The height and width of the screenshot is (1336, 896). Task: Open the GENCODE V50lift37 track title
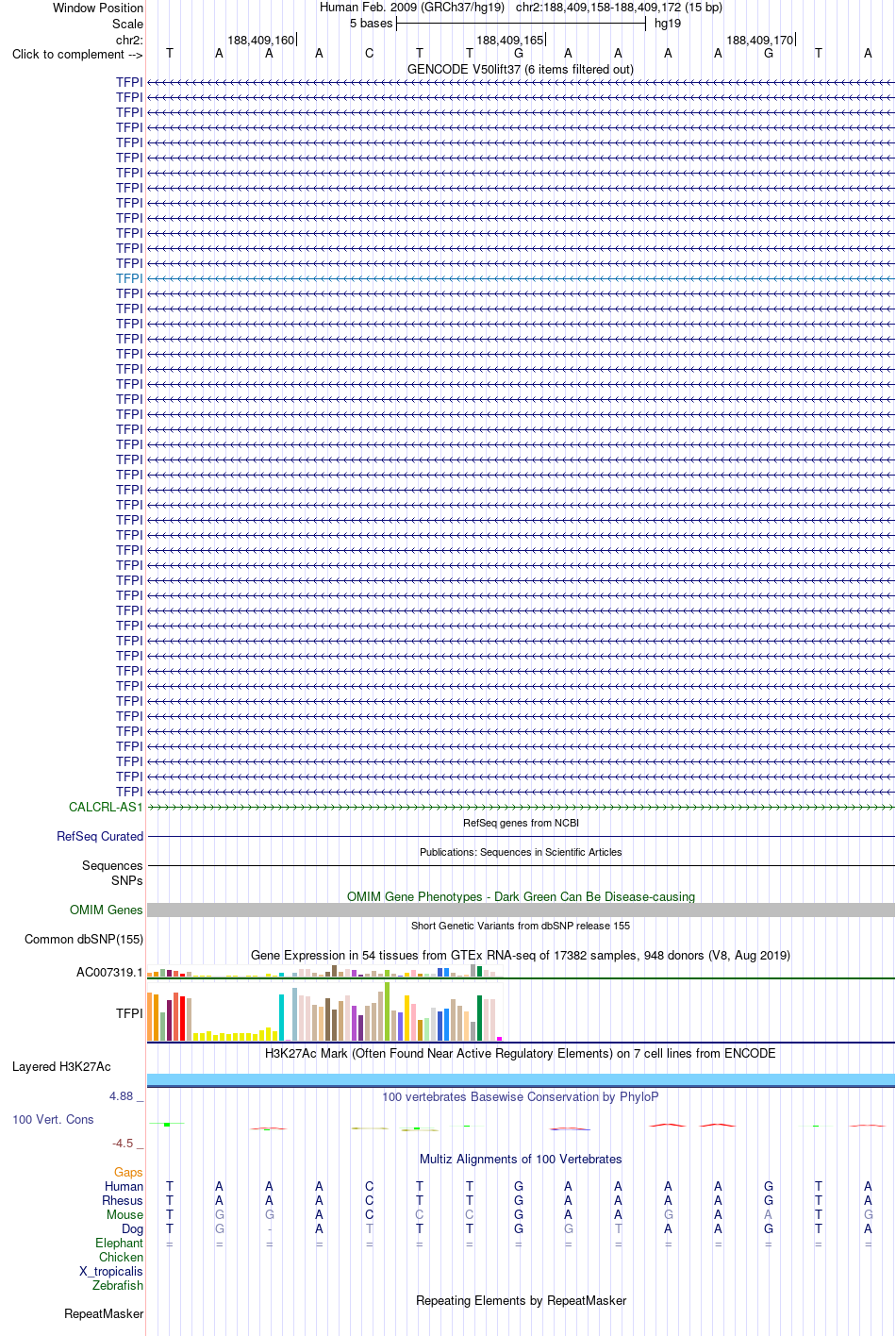click(x=521, y=69)
